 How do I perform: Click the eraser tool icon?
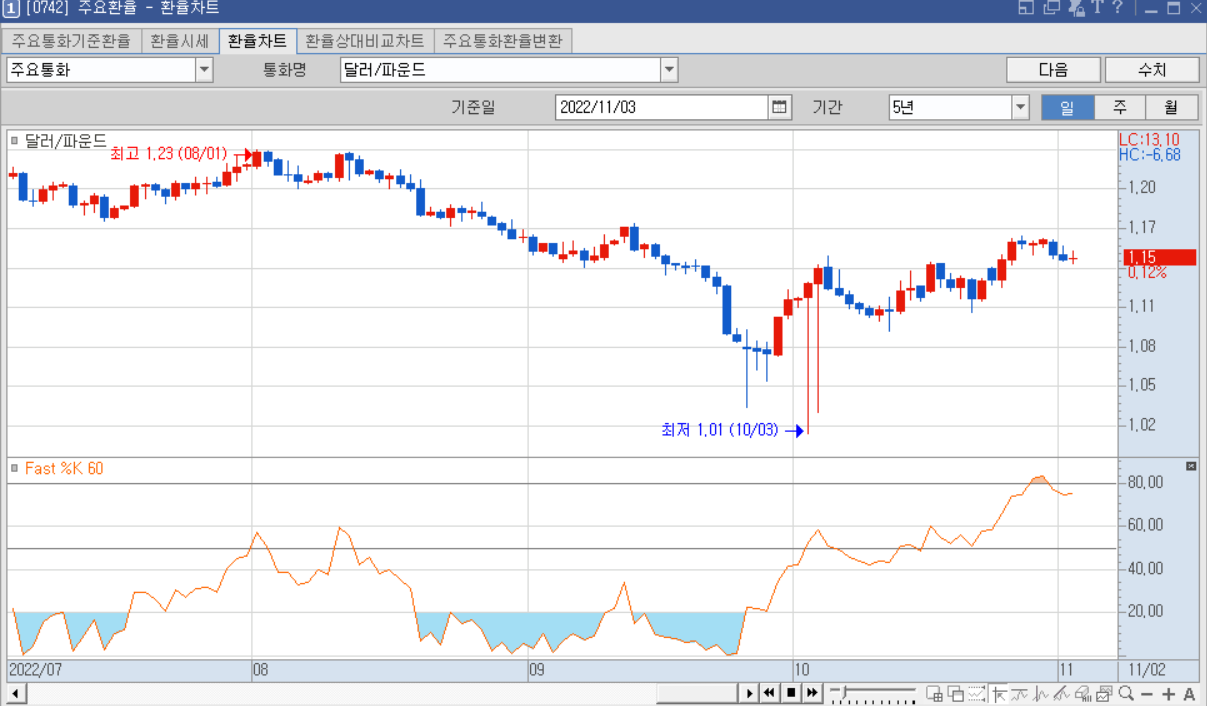1083,694
